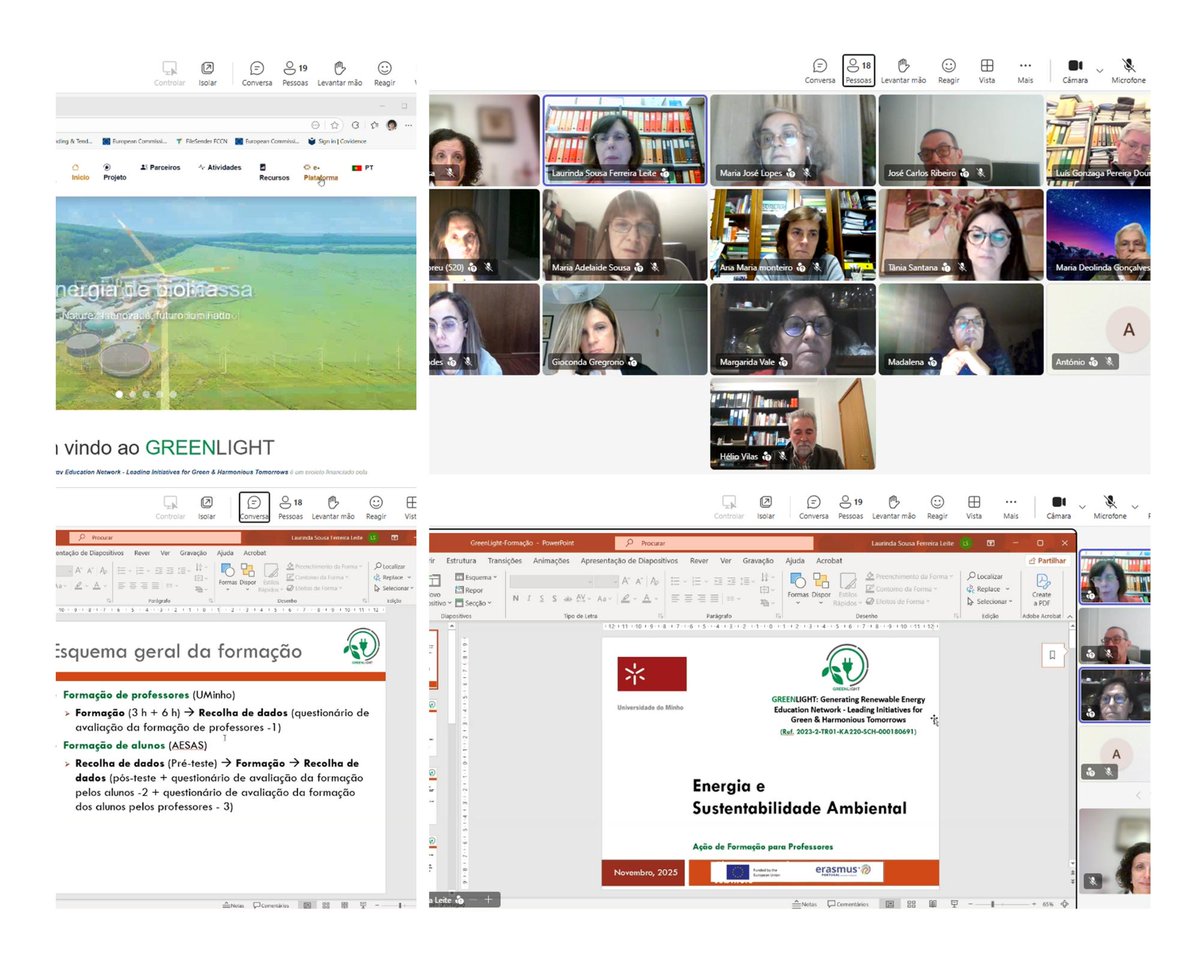Click Isolar pop-out above the browser window
The height and width of the screenshot is (960, 1200).
pyautogui.click(x=209, y=73)
